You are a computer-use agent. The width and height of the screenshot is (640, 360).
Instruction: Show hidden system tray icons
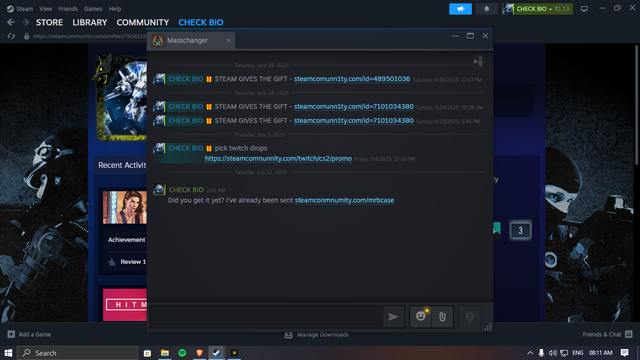click(530, 353)
